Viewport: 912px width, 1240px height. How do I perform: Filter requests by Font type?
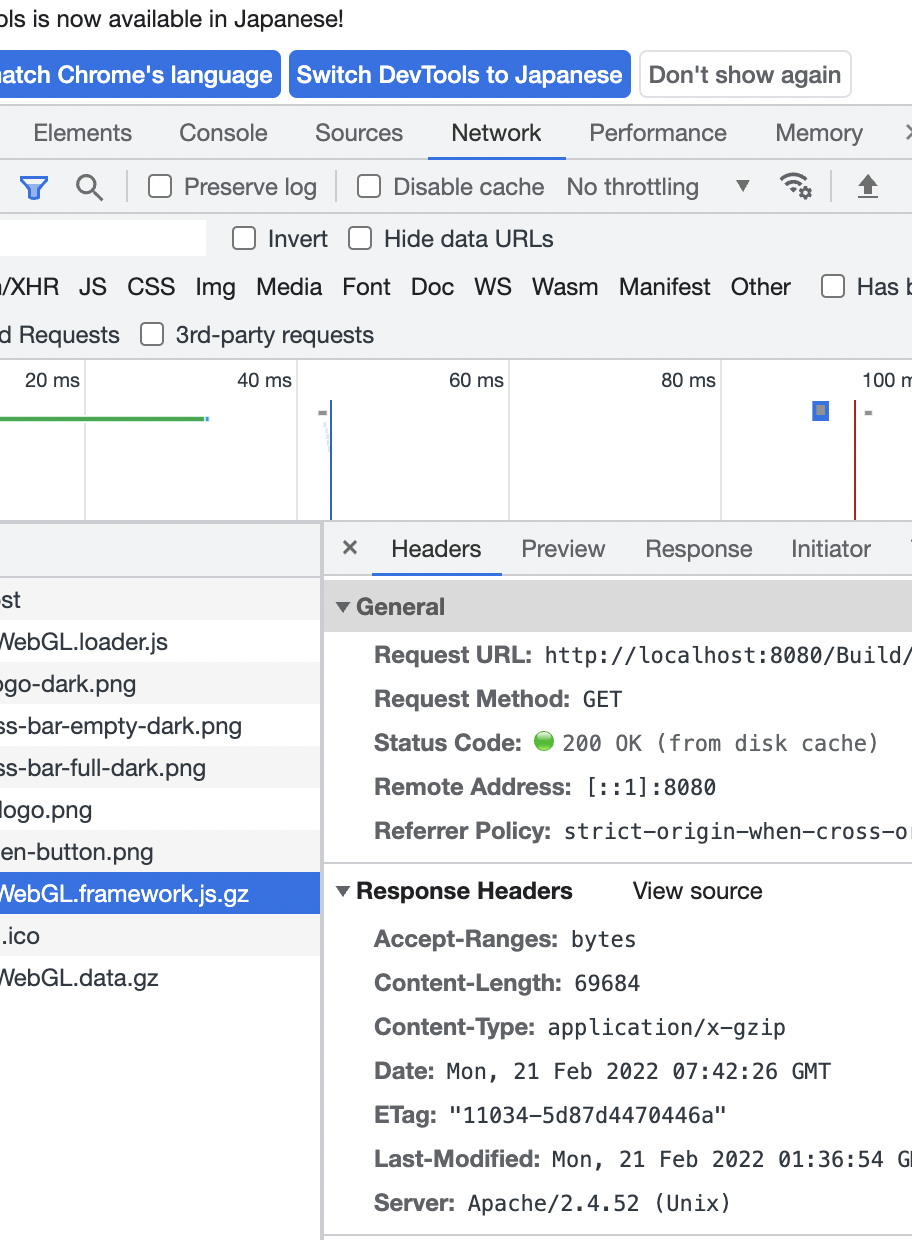(x=366, y=287)
